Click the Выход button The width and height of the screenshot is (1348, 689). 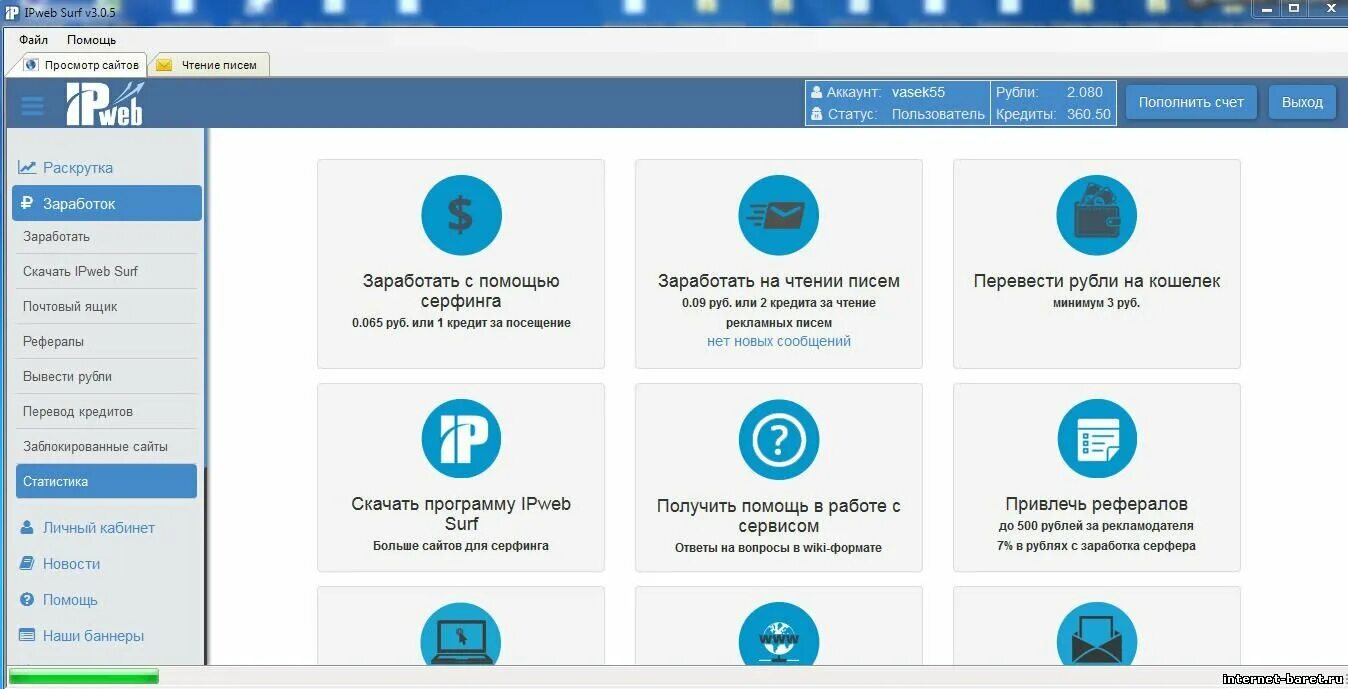1302,102
